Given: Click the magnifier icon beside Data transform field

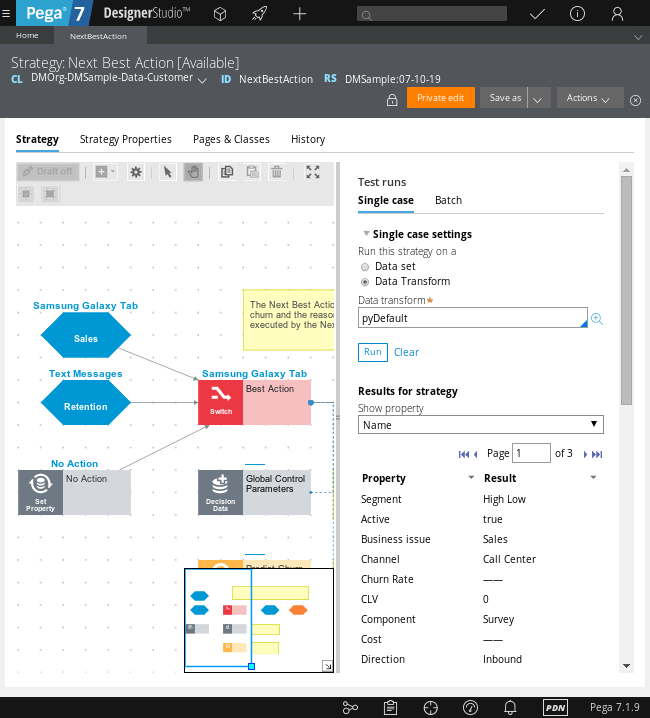Looking at the screenshot, I should coord(596,319).
